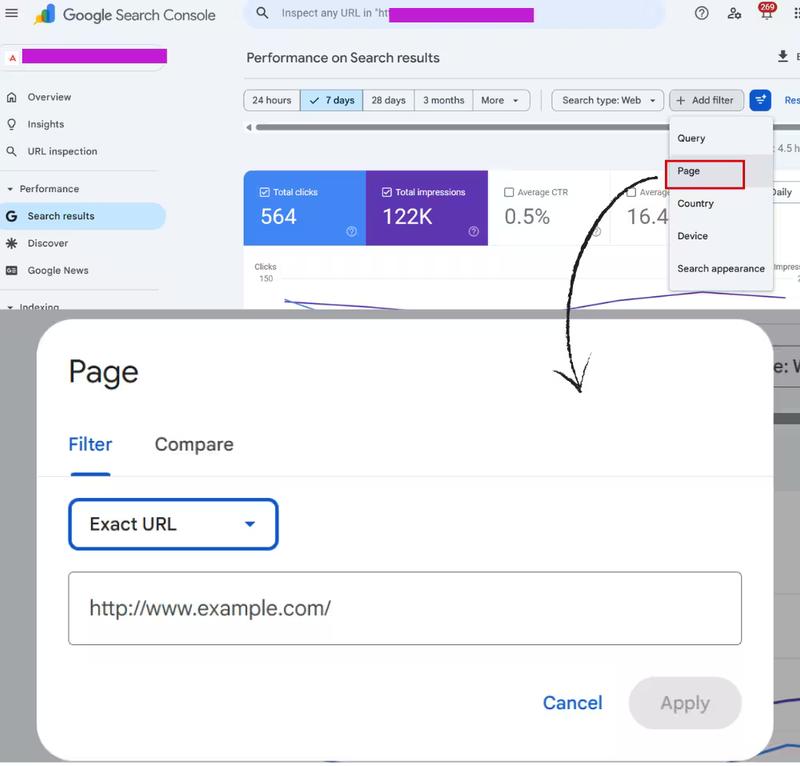Viewport: 800px width, 766px height.
Task: Open the Search type: Web dropdown
Action: [x=607, y=100]
